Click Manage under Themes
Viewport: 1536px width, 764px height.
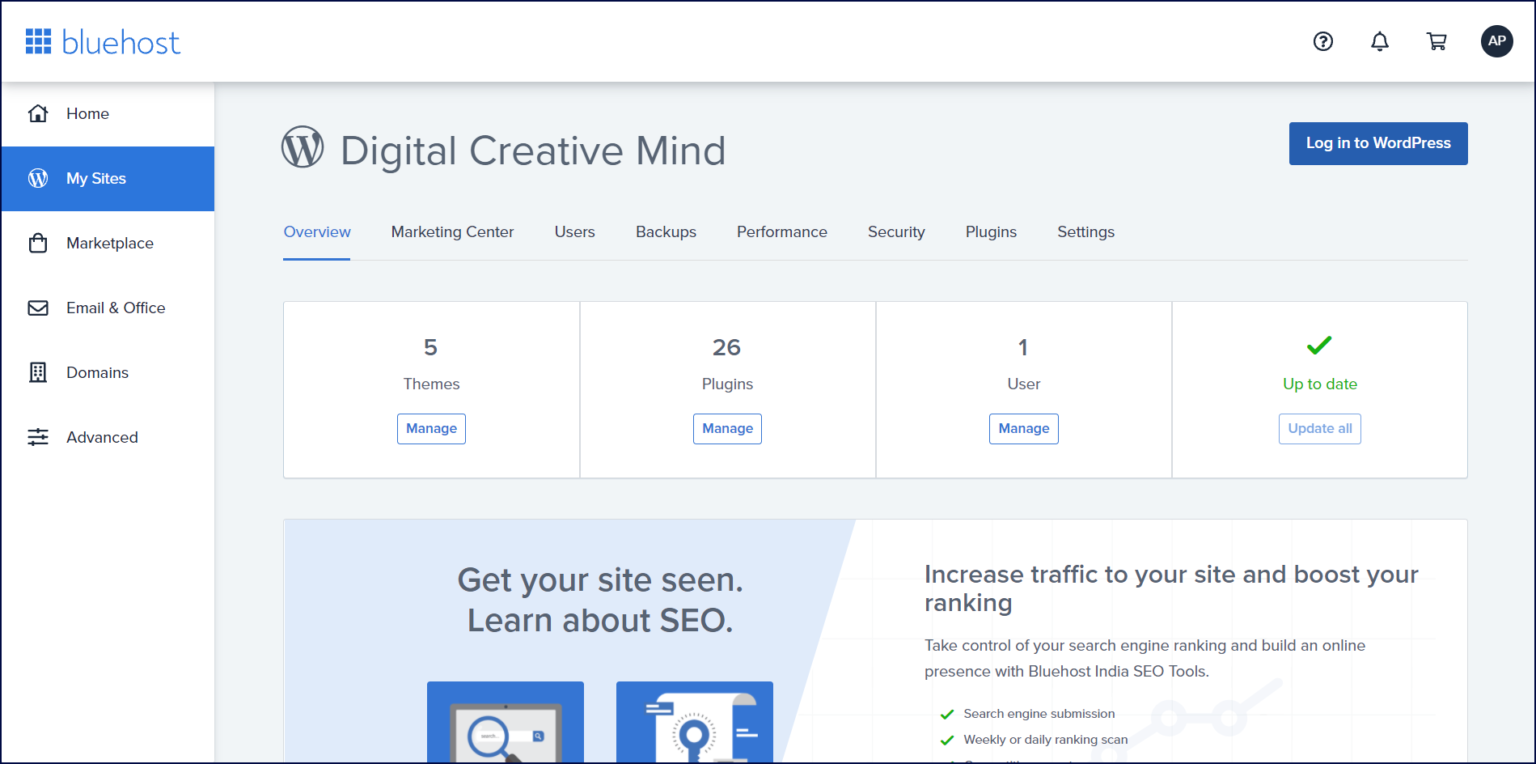click(x=431, y=428)
